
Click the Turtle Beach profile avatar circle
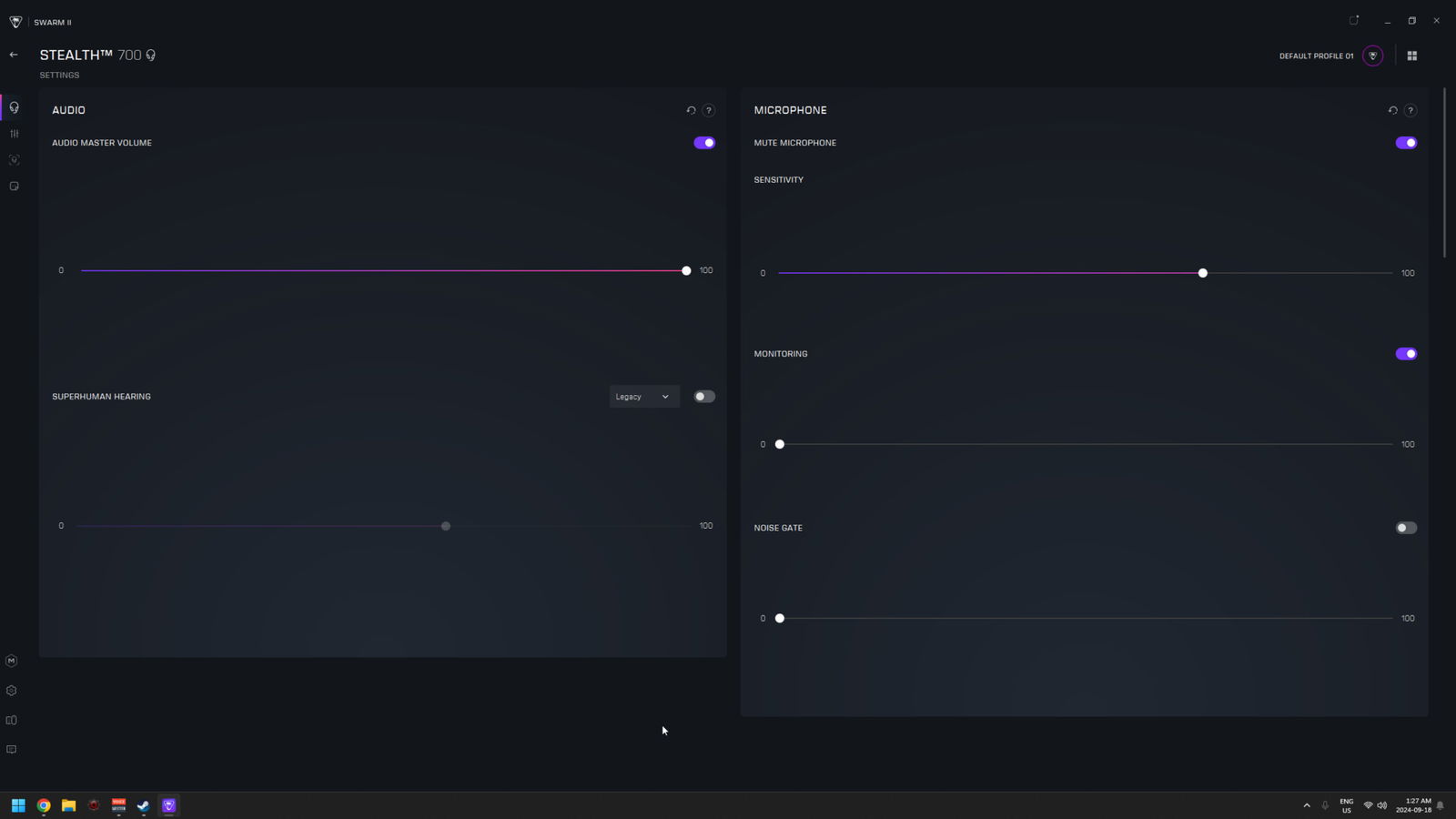click(x=1373, y=56)
